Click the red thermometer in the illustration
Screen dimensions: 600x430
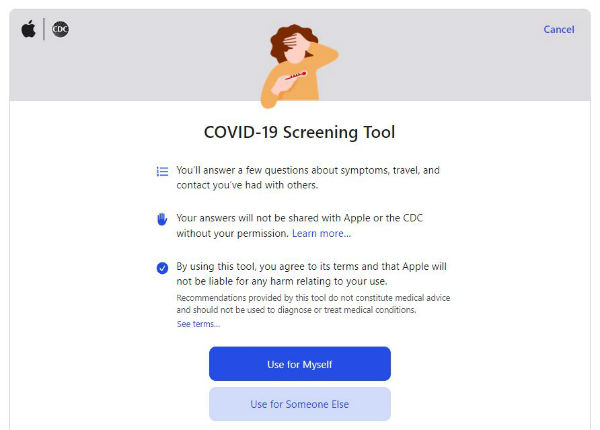pyautogui.click(x=295, y=75)
